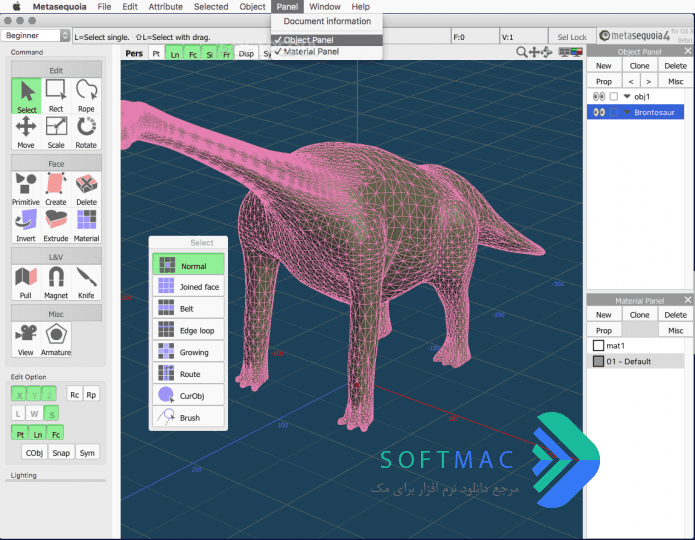Viewport: 695px width, 540px height.
Task: Open the Window menu
Action: [325, 7]
